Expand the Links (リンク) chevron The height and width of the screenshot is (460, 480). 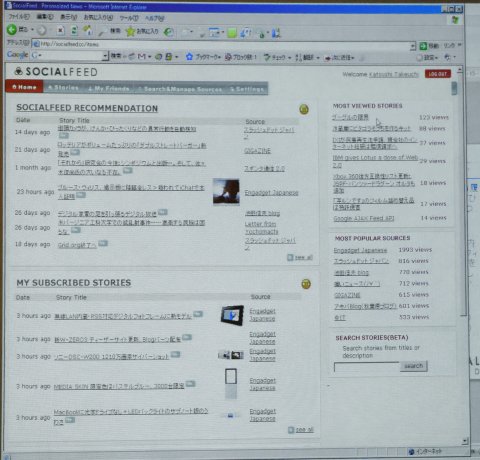point(460,45)
